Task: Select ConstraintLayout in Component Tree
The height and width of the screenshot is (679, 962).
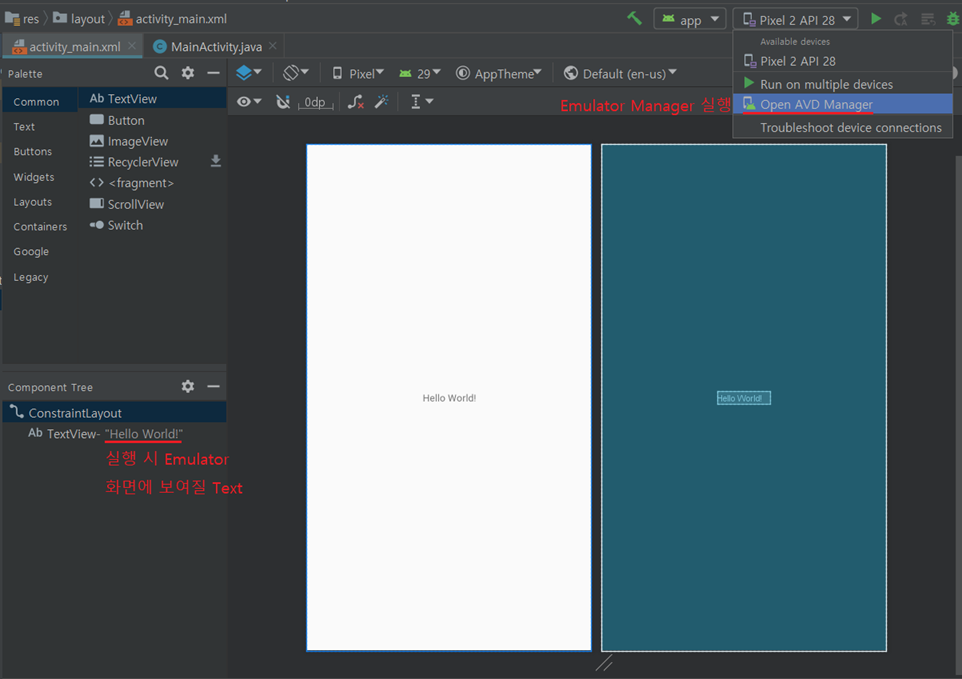Action: click(115, 413)
